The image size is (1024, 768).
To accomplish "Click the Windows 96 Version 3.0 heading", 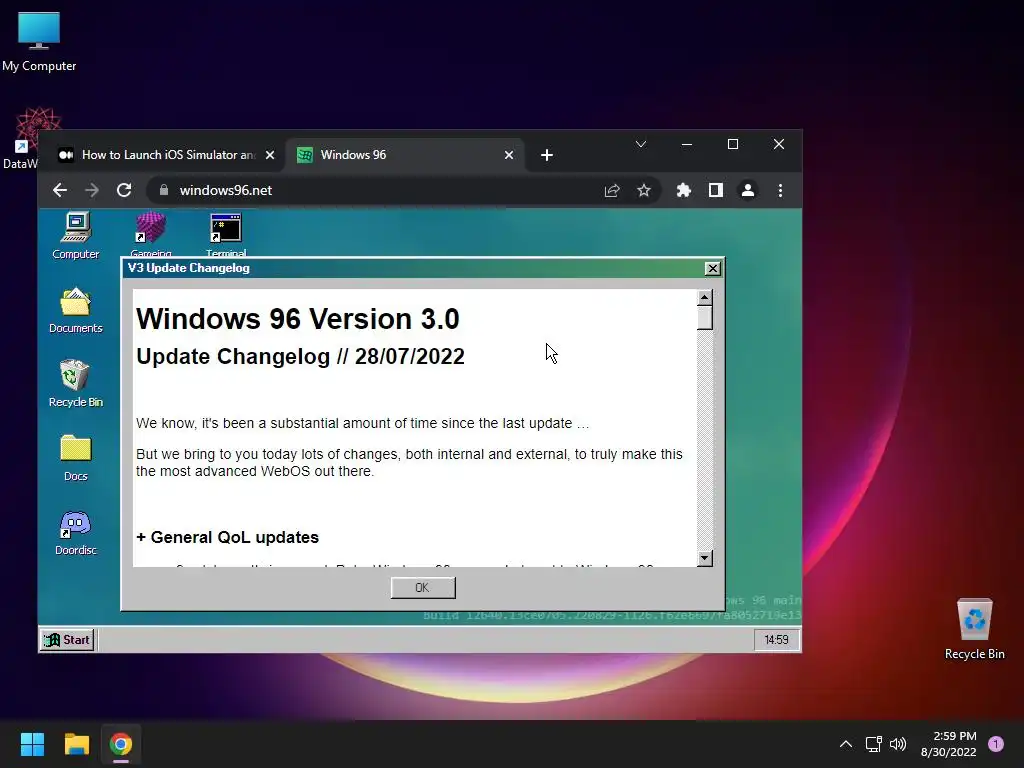I will point(298,319).
